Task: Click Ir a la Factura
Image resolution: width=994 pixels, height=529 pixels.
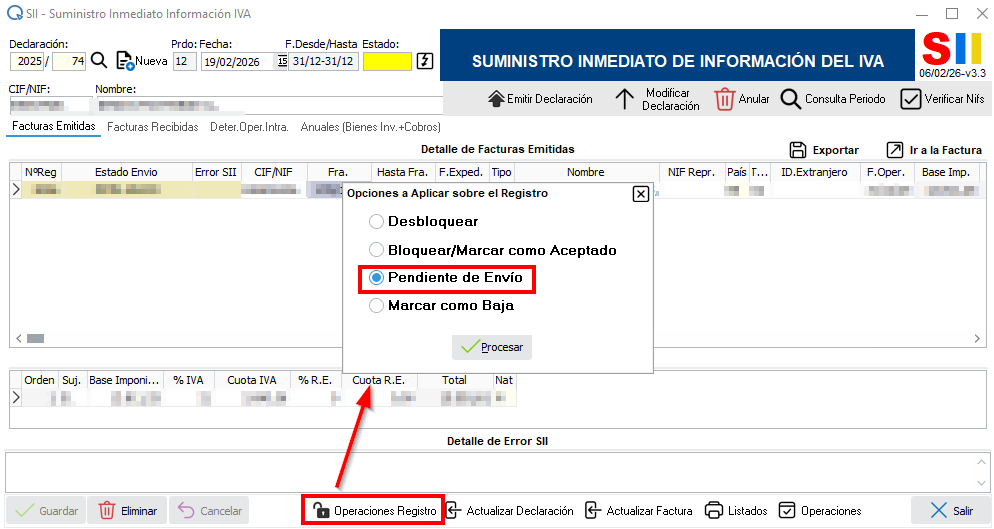Action: coord(934,150)
